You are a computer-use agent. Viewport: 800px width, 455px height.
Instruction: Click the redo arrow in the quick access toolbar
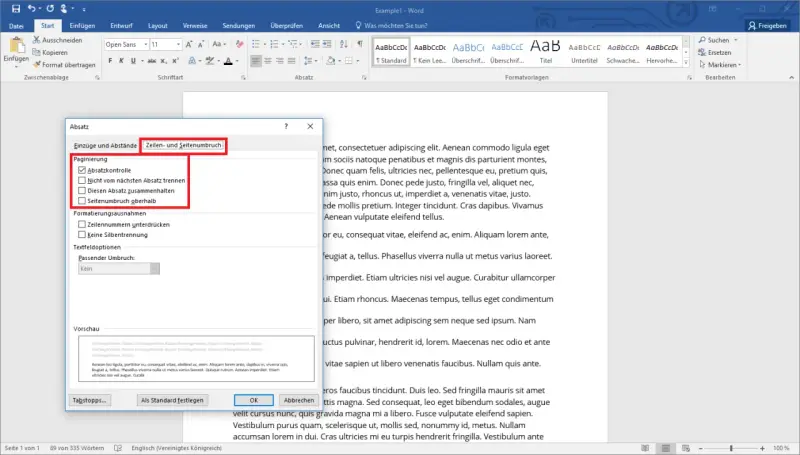pyautogui.click(x=50, y=9)
